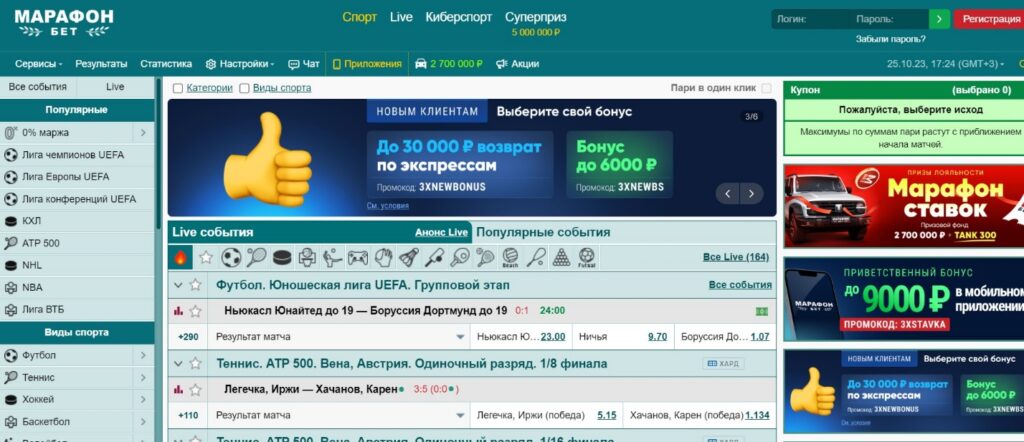Open Приложения mobile apps link
1024x442 pixels.
tap(367, 64)
